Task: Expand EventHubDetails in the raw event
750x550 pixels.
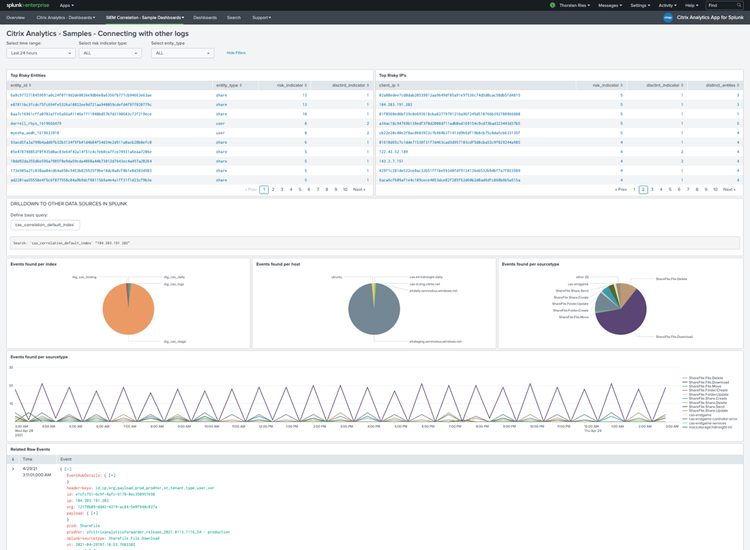Action: pos(112,475)
